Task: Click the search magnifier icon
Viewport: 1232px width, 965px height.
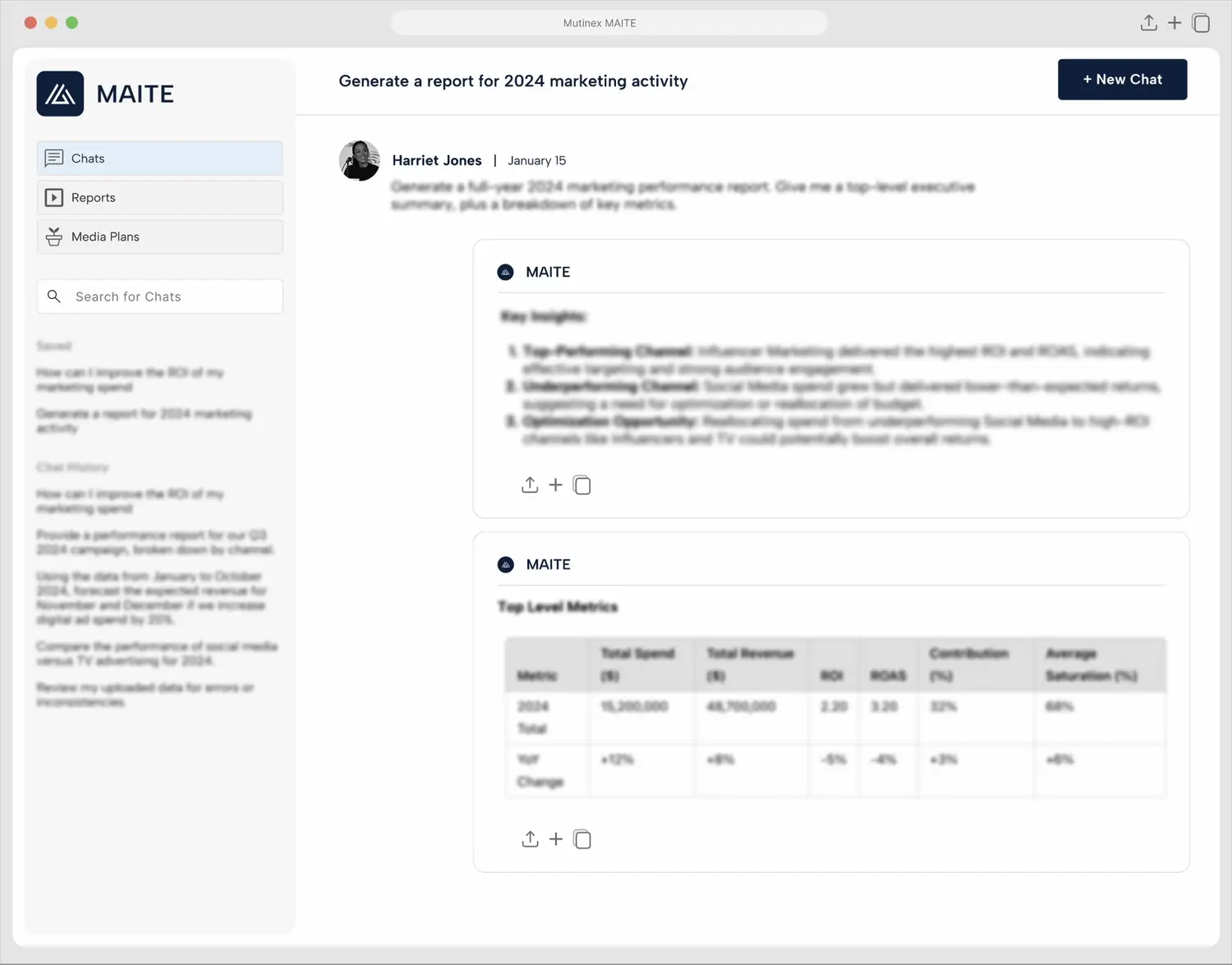Action: pyautogui.click(x=54, y=296)
